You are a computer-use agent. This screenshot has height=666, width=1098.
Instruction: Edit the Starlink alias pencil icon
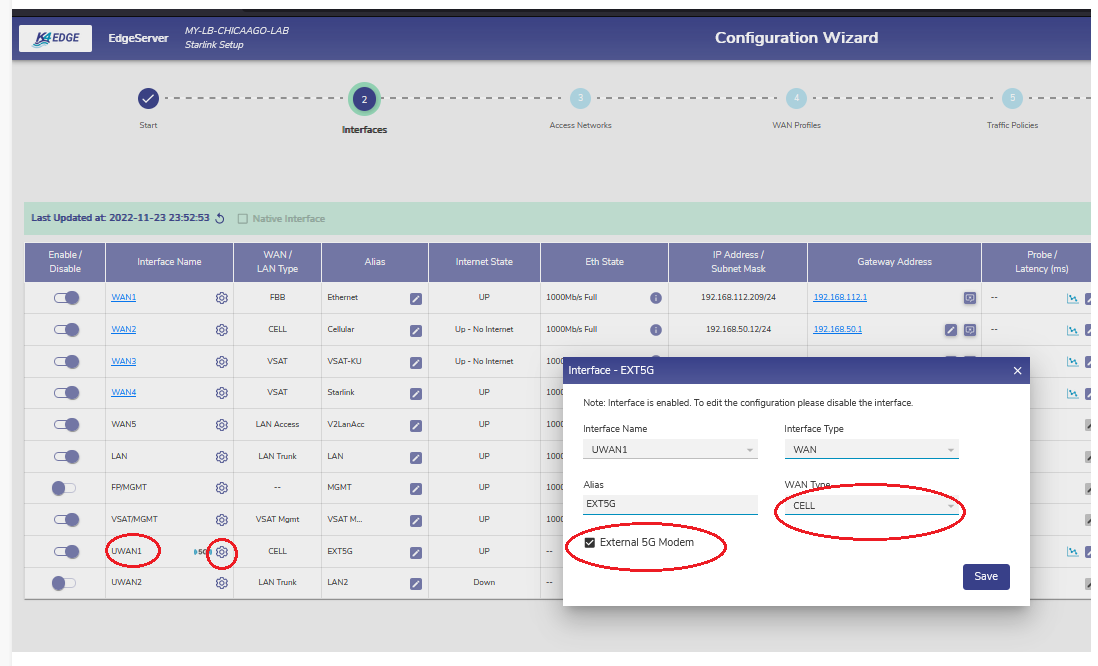tap(416, 393)
